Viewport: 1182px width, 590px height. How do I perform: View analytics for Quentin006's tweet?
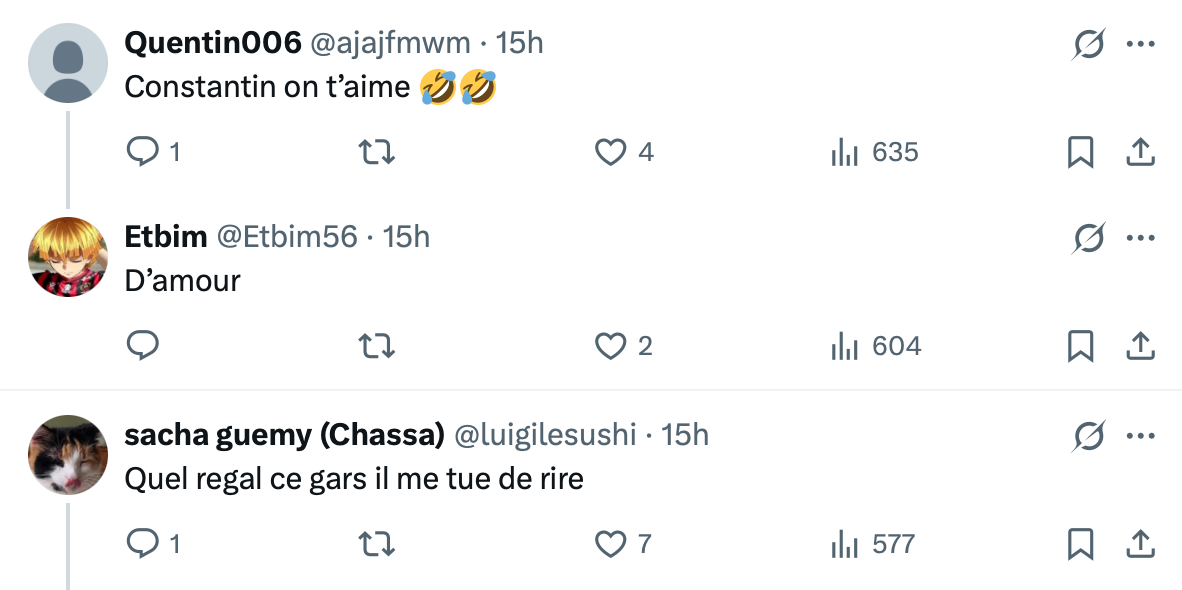845,152
